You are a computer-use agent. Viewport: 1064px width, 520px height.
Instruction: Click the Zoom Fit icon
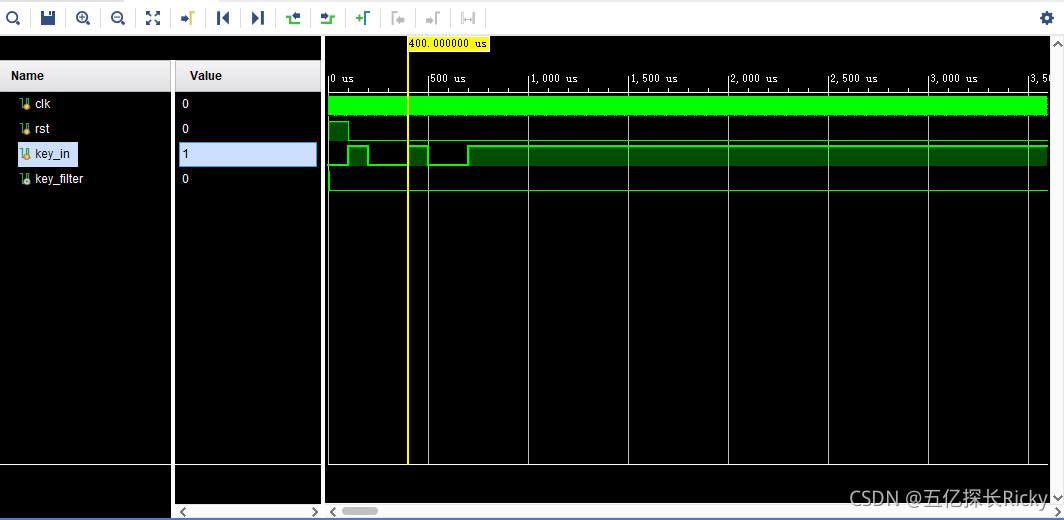(153, 18)
